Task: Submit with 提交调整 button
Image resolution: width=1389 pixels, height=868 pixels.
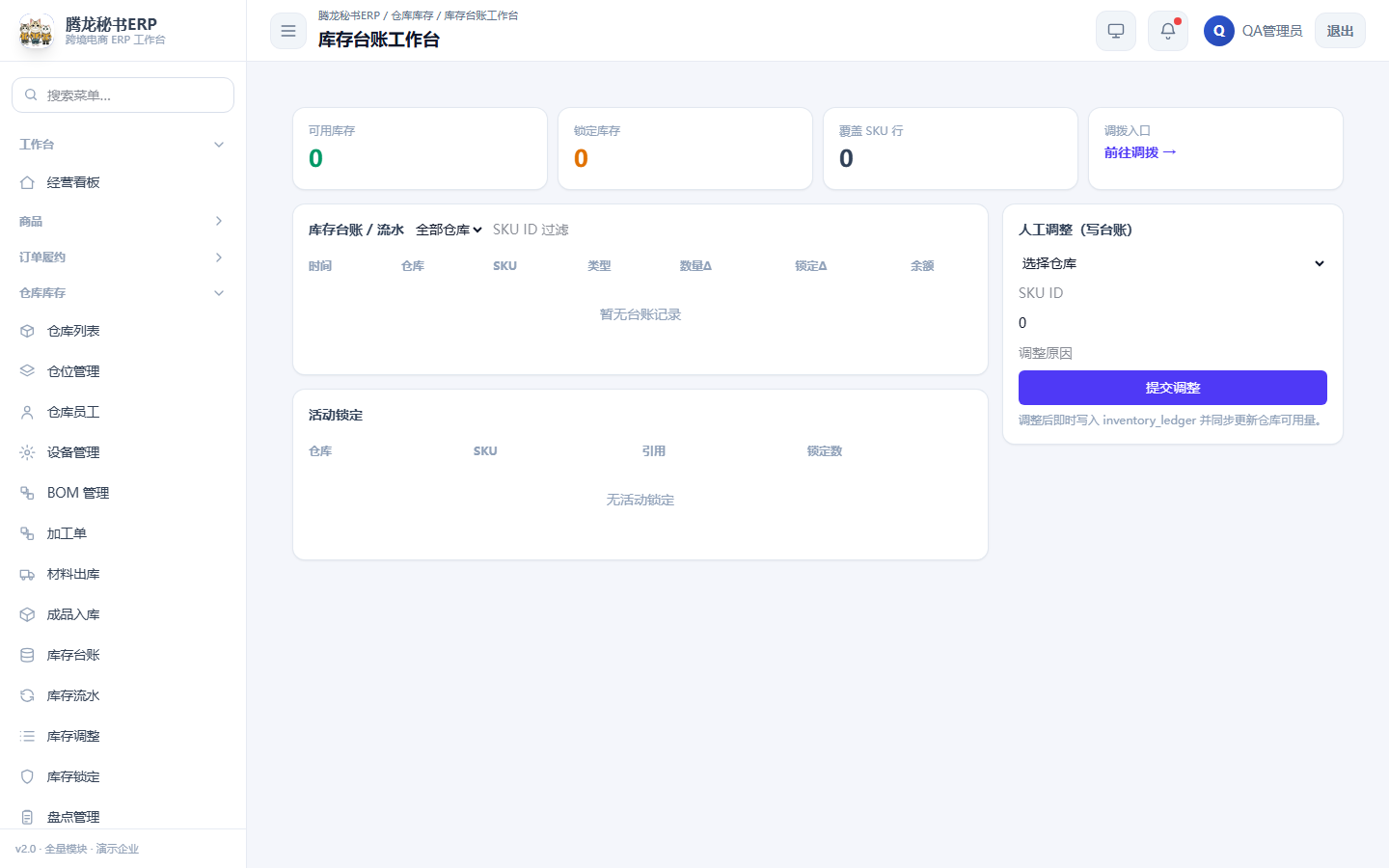Action: (x=1173, y=388)
